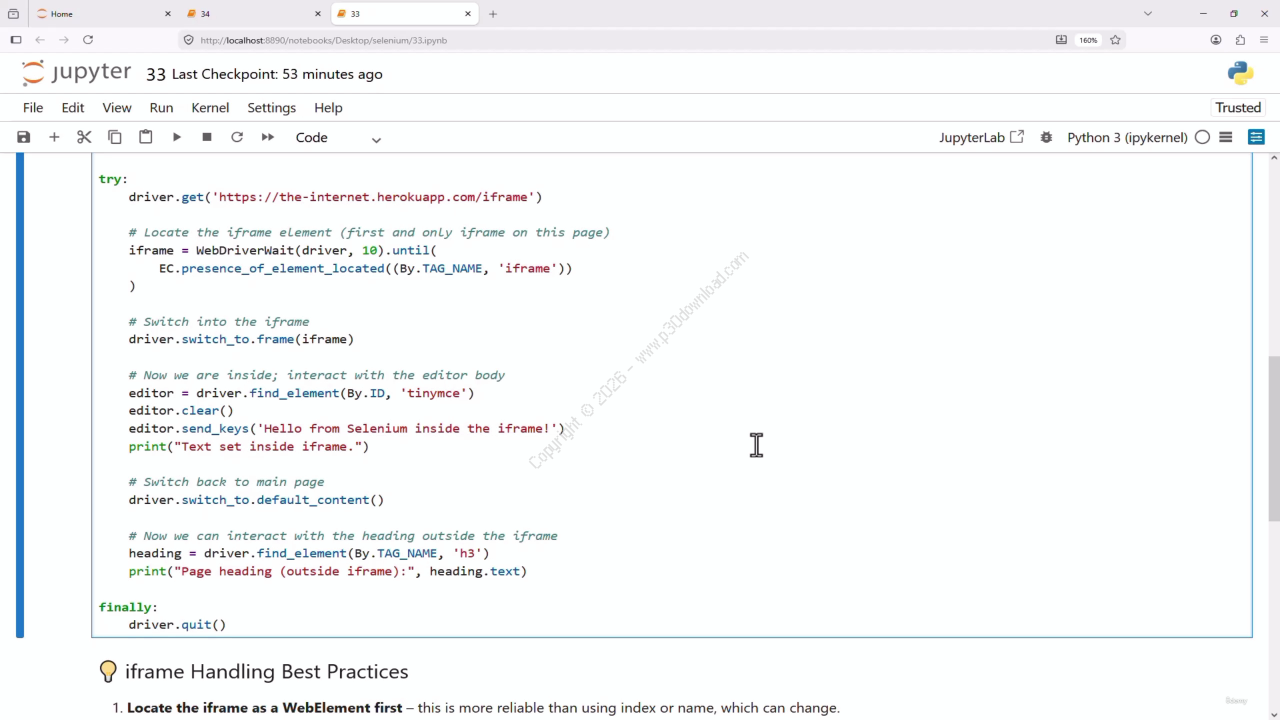Close the browser tab named 33
The height and width of the screenshot is (720, 1280).
coord(468,14)
